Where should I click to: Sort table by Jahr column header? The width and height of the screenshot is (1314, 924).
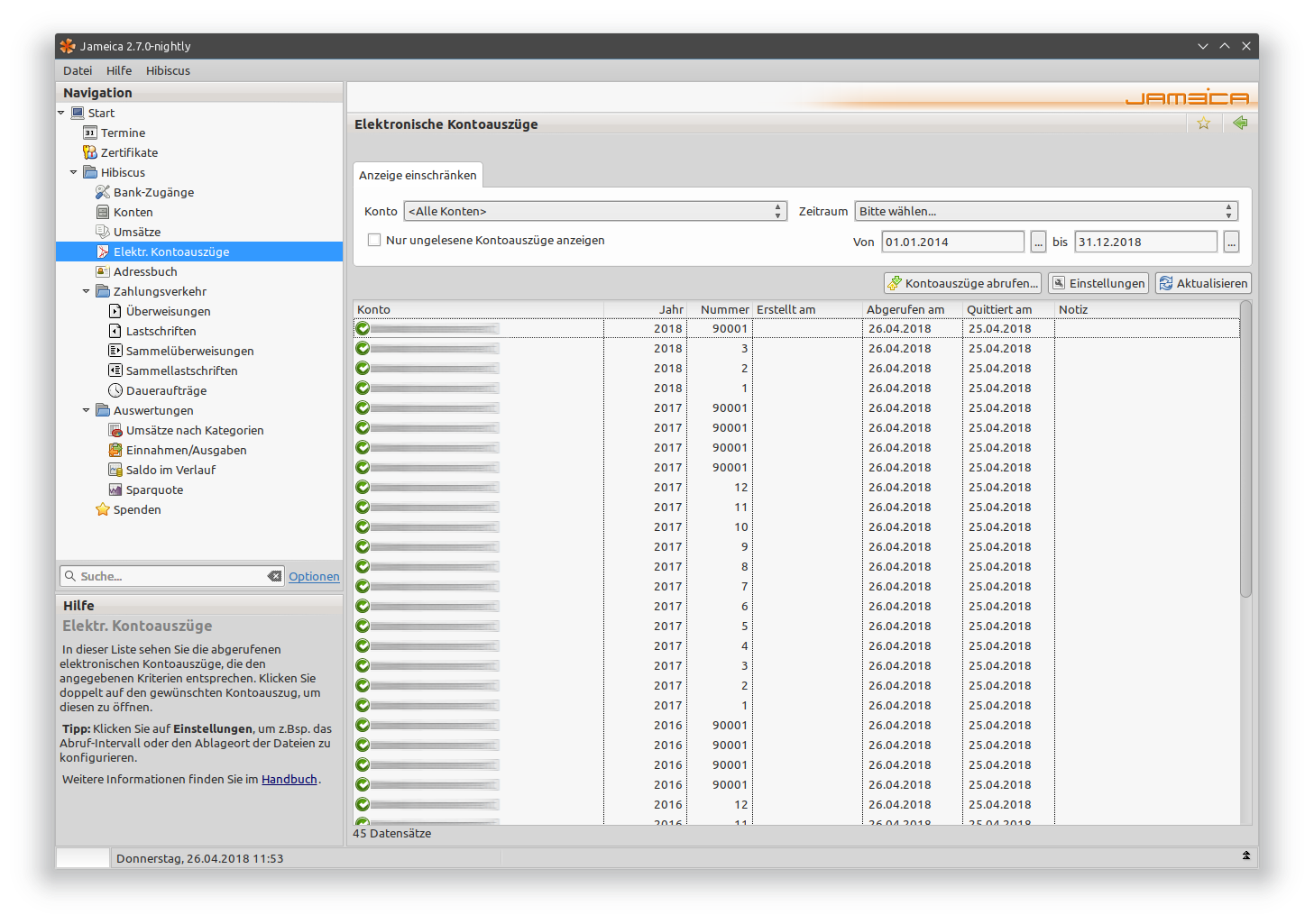[x=646, y=309]
